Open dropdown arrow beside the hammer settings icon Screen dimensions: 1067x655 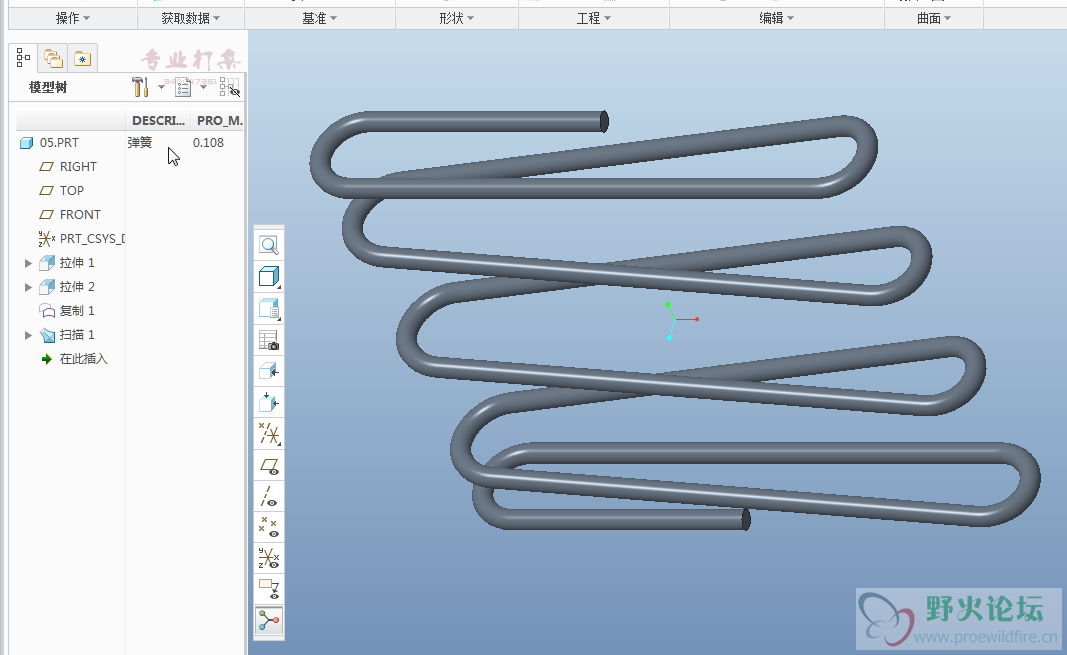[161, 87]
